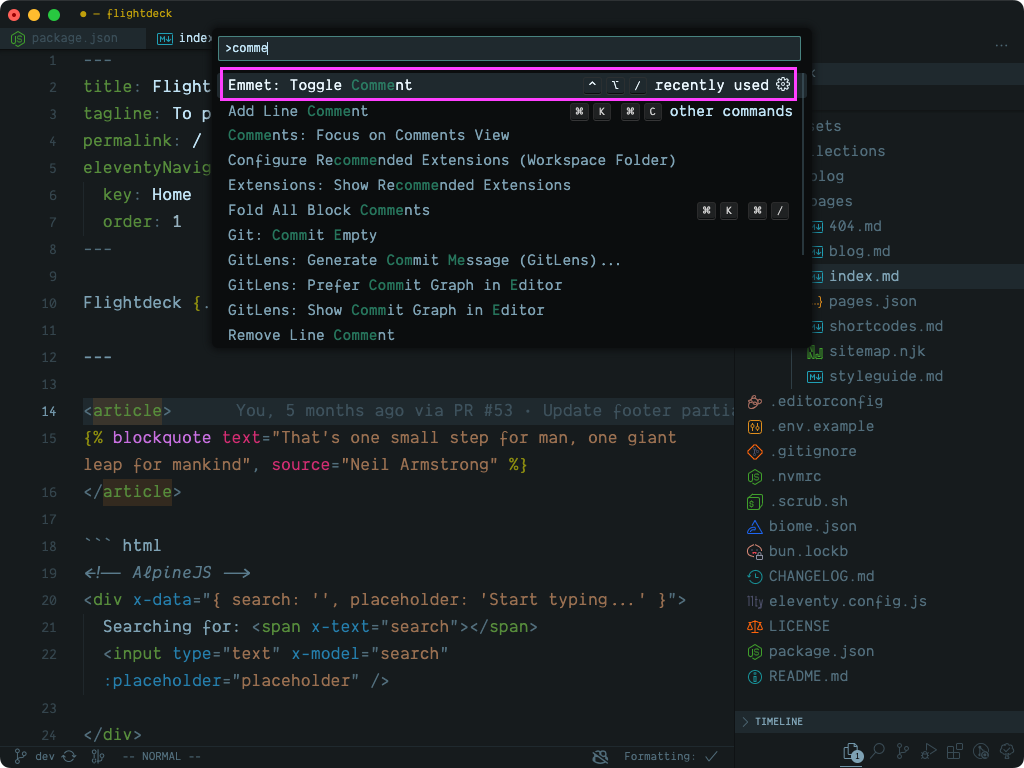The image size is (1024, 768).
Task: Open package.json in the file tree
Action: pos(821,651)
